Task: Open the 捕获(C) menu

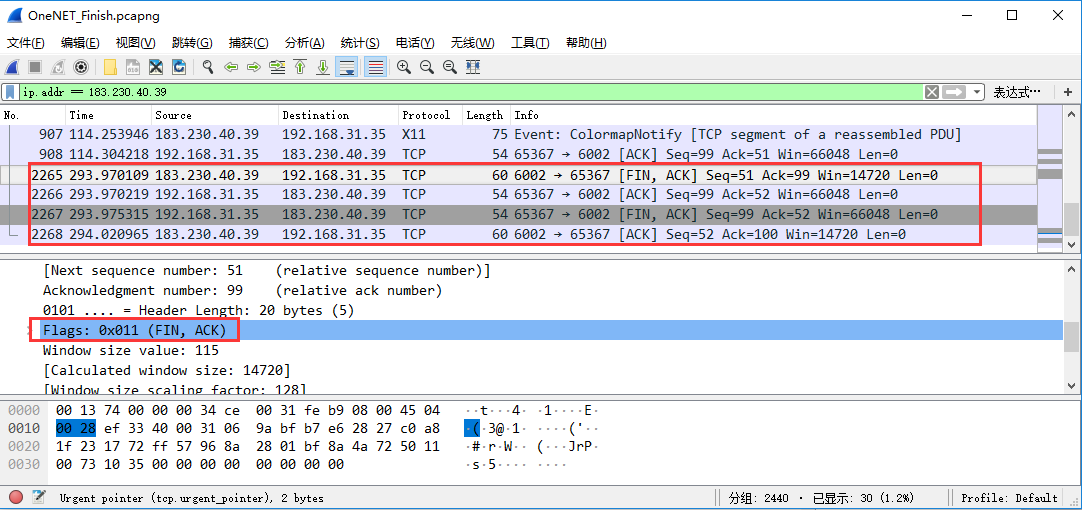Action: (x=248, y=43)
